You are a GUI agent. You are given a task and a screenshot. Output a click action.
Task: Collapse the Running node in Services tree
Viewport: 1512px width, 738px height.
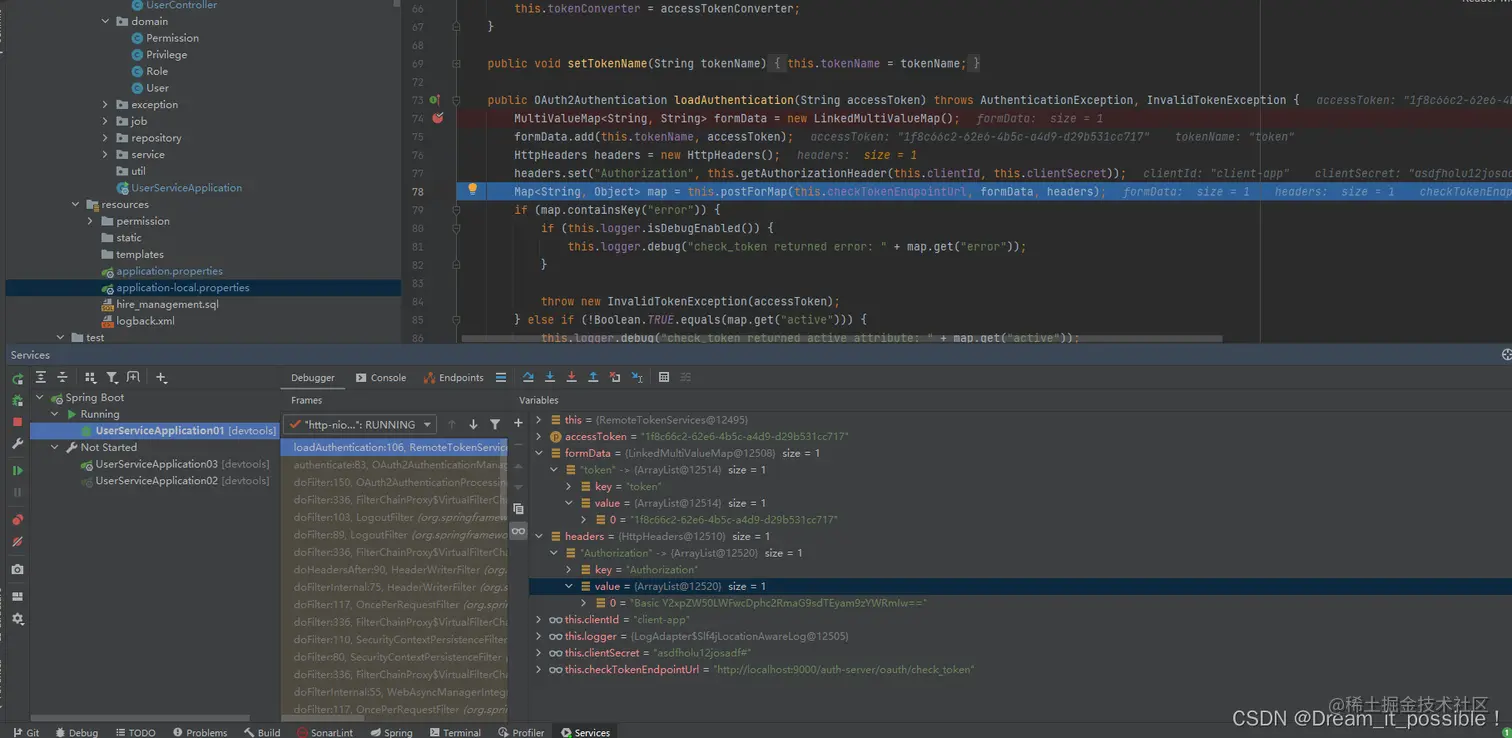56,414
